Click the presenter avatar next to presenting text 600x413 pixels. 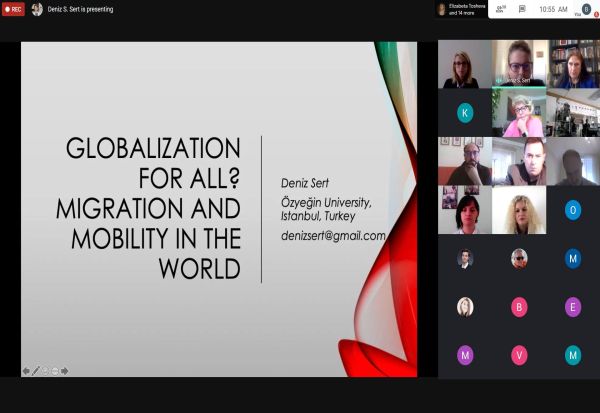(x=37, y=9)
